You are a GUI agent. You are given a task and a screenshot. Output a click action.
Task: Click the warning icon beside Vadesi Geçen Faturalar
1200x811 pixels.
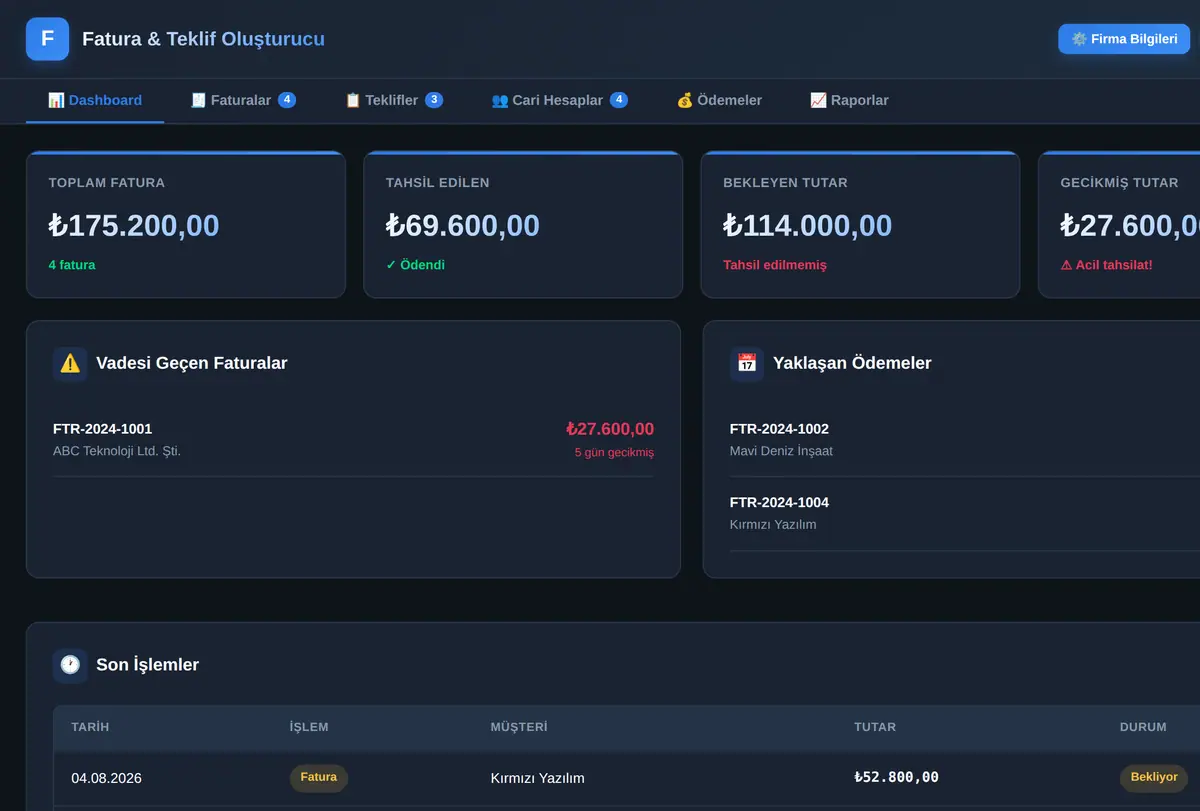click(70, 363)
